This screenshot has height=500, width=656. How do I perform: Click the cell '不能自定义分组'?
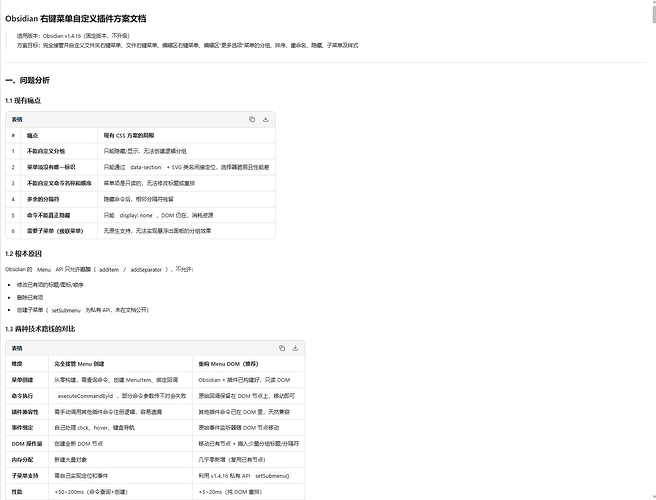[46, 151]
